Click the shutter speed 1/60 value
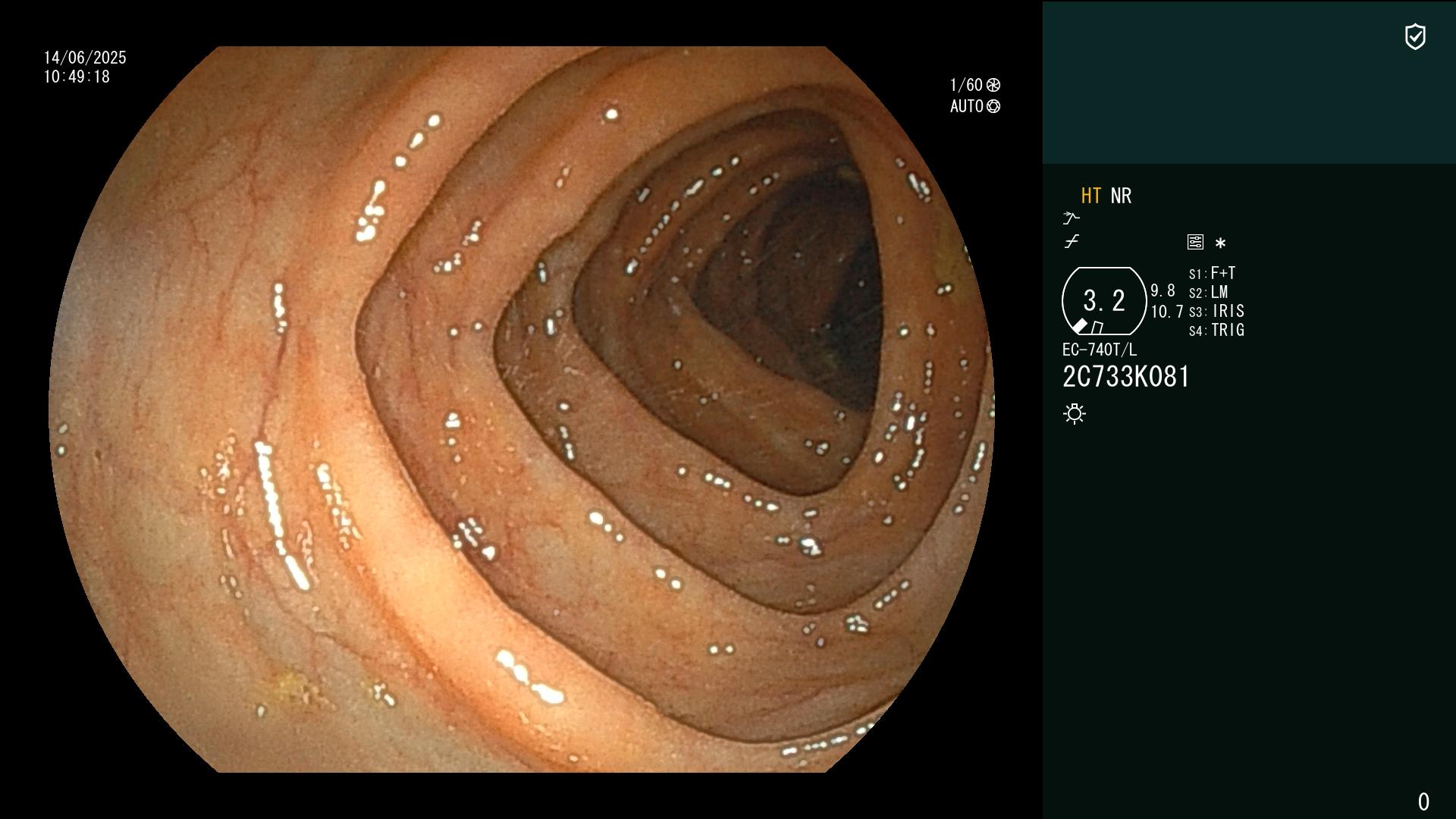 point(966,85)
